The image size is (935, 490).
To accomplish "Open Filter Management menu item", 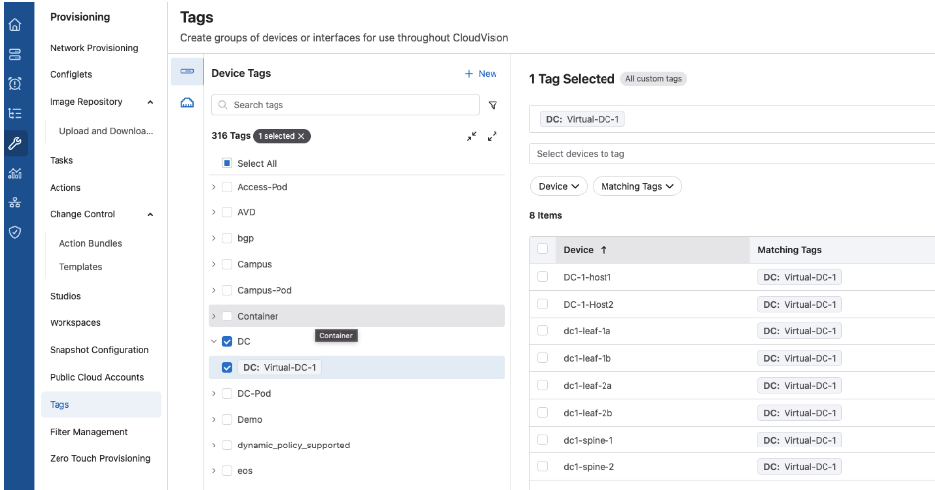I will coord(89,432).
